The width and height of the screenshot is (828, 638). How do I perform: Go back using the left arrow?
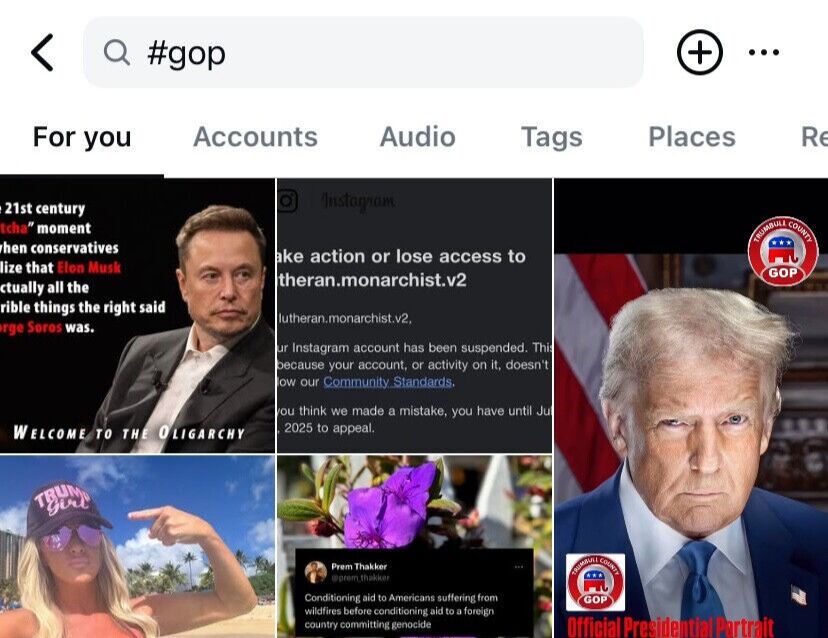pyautogui.click(x=42, y=53)
